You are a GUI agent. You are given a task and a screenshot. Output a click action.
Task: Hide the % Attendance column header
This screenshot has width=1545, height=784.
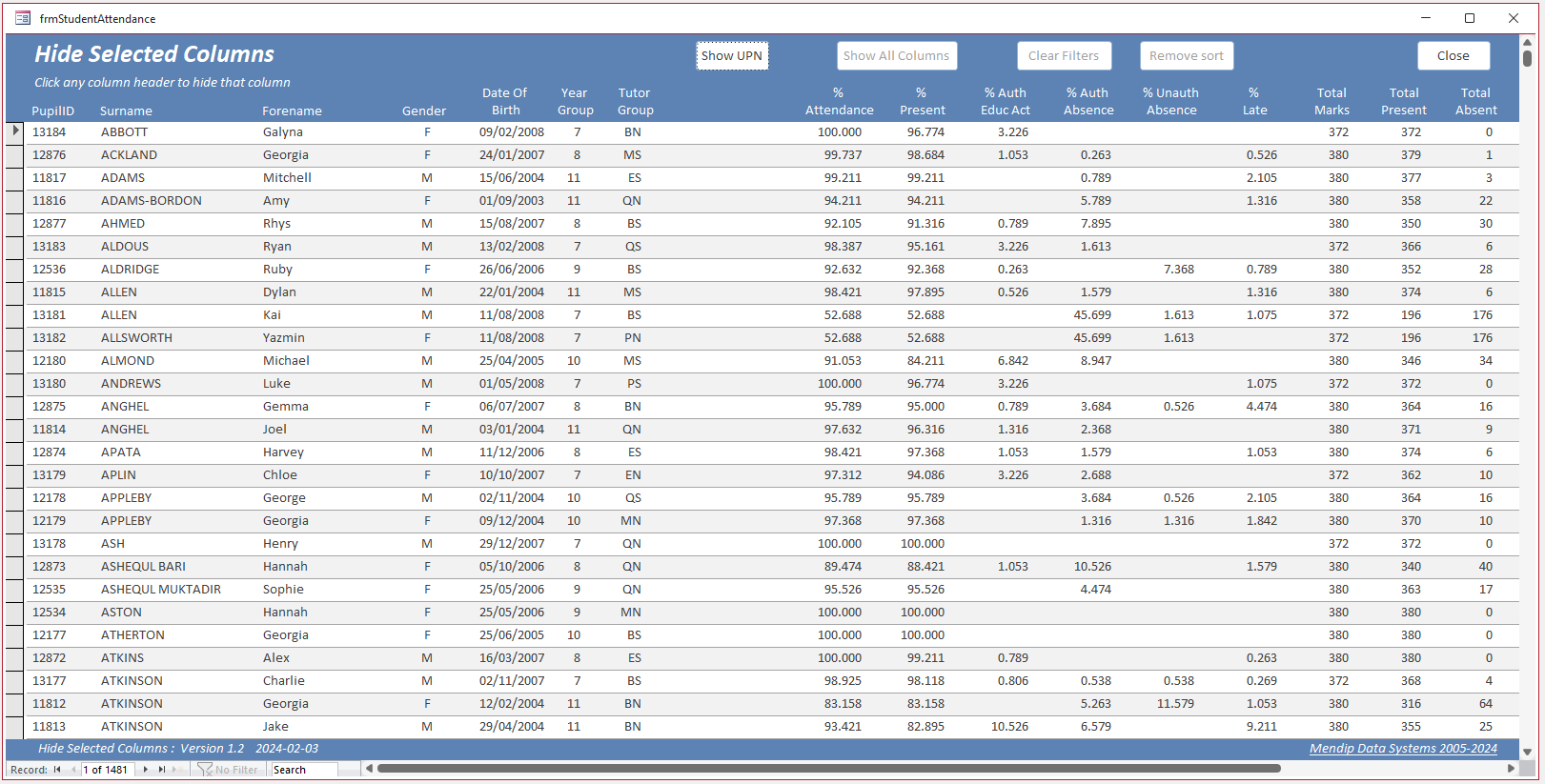(x=839, y=101)
